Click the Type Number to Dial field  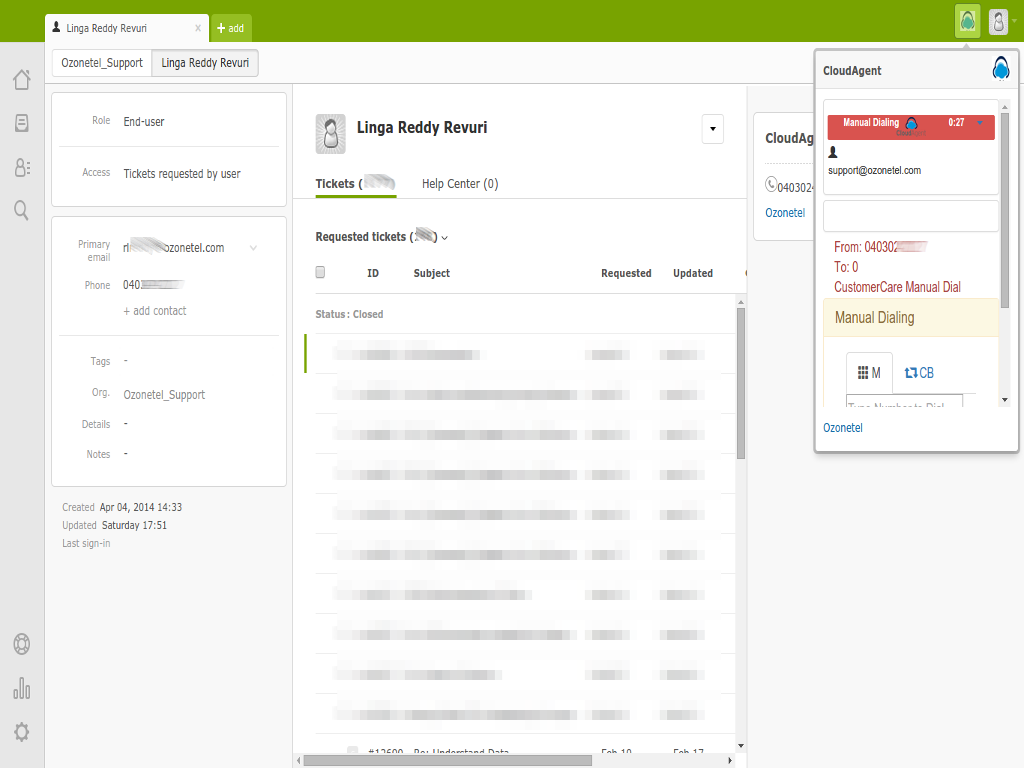[x=904, y=401]
